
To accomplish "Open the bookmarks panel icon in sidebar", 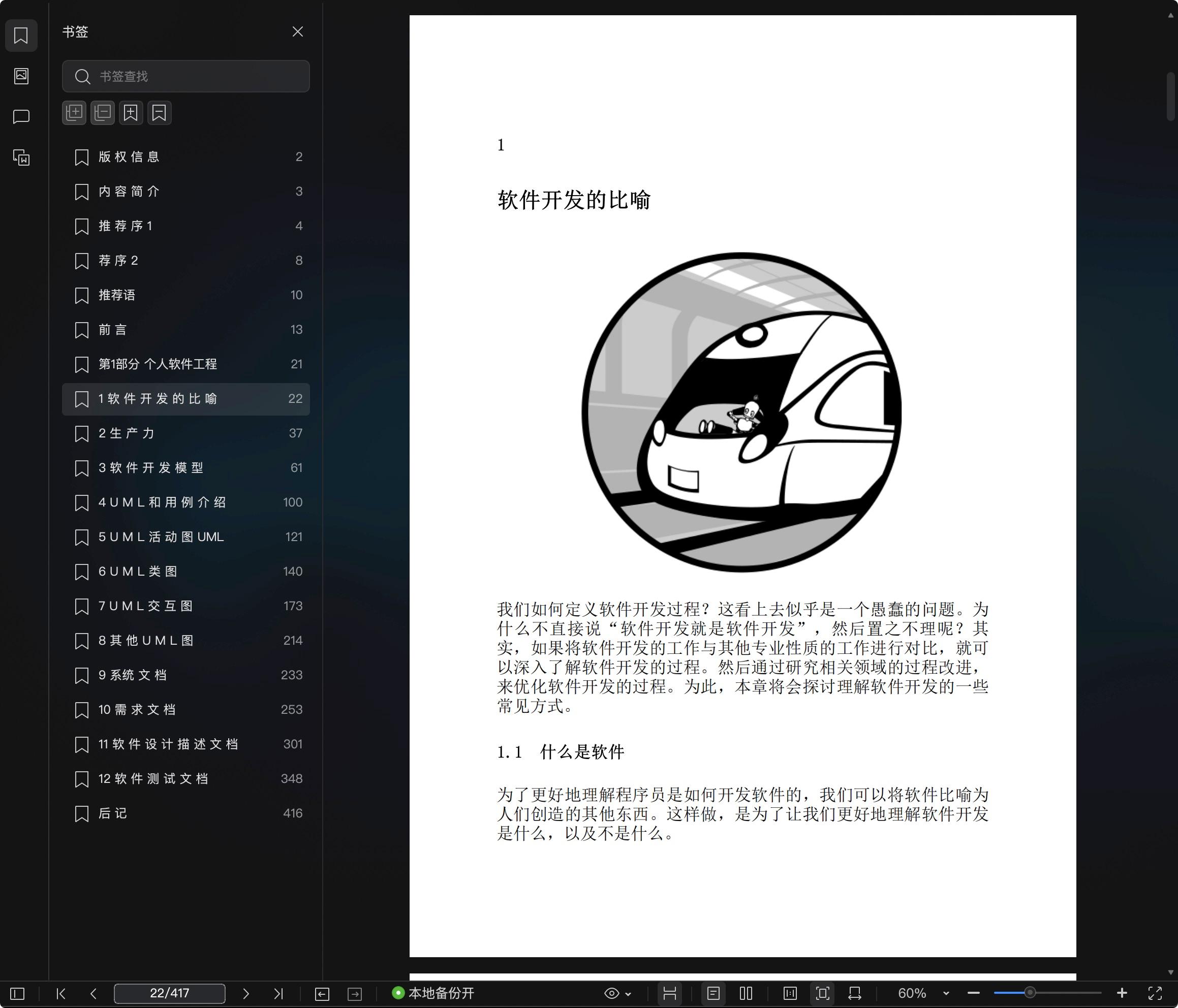I will [21, 35].
